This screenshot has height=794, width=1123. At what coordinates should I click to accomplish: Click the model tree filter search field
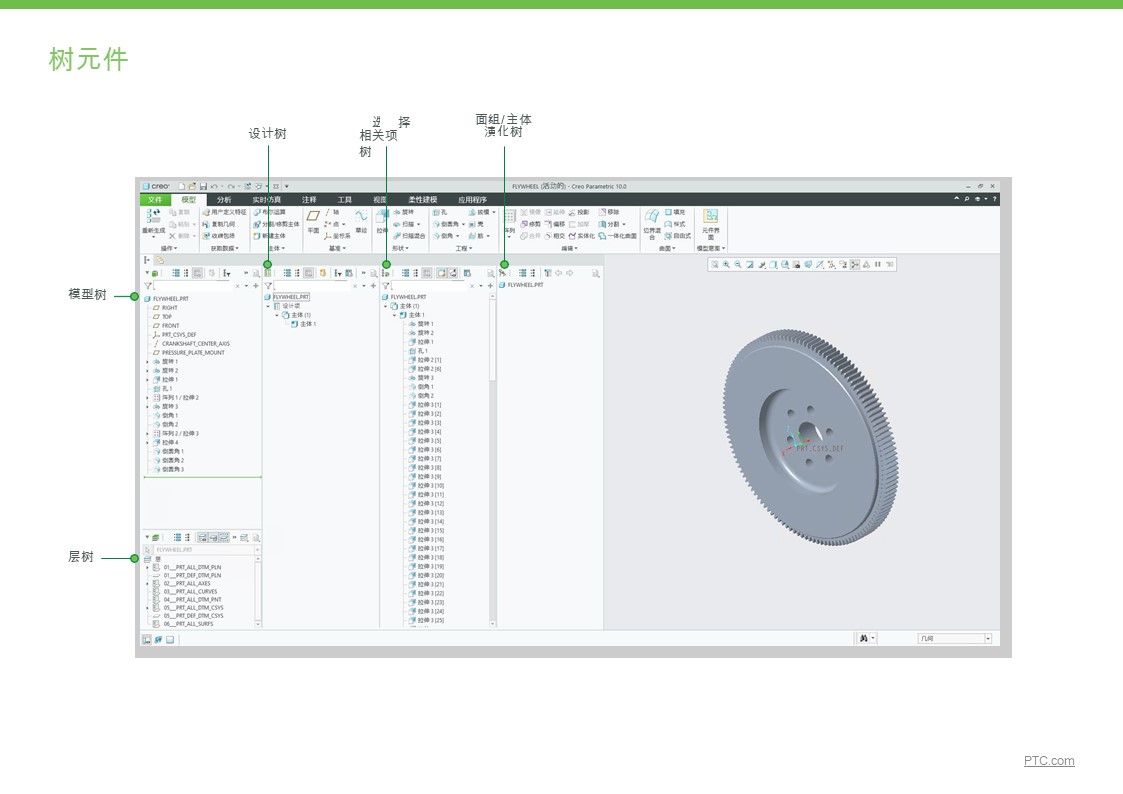click(193, 286)
